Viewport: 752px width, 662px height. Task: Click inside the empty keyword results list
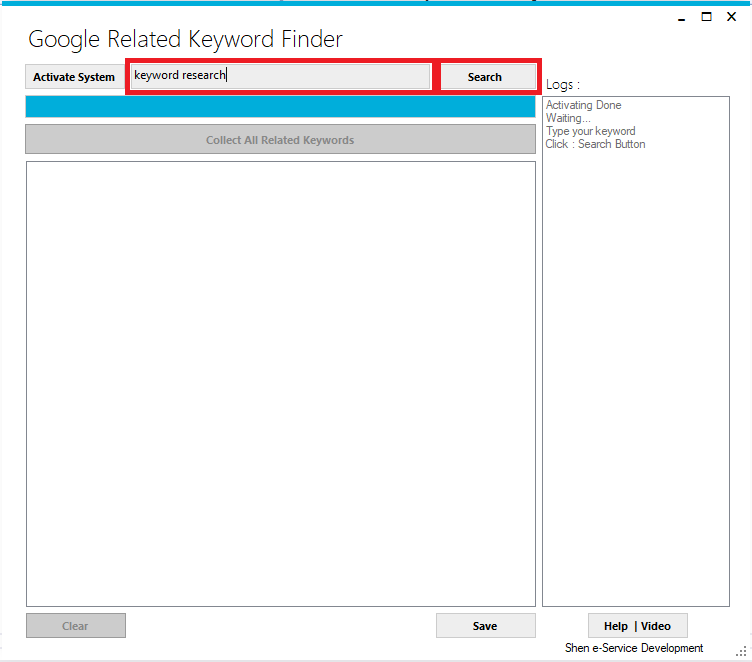point(281,384)
